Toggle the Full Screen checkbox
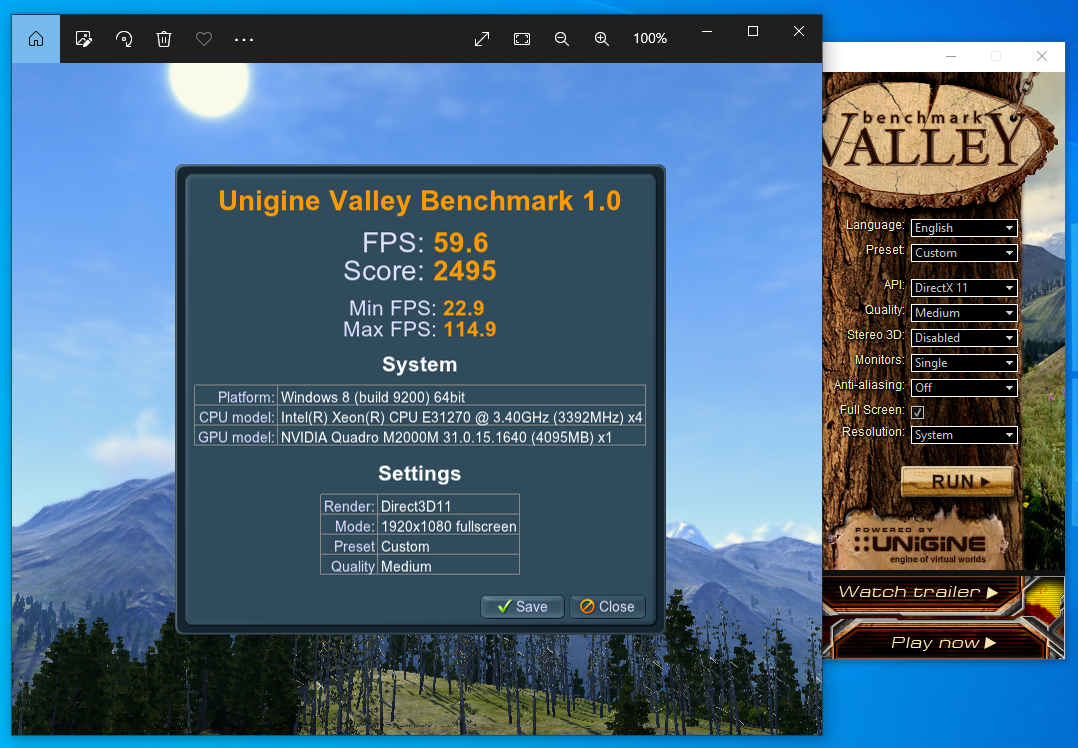The image size is (1078, 748). tap(918, 412)
